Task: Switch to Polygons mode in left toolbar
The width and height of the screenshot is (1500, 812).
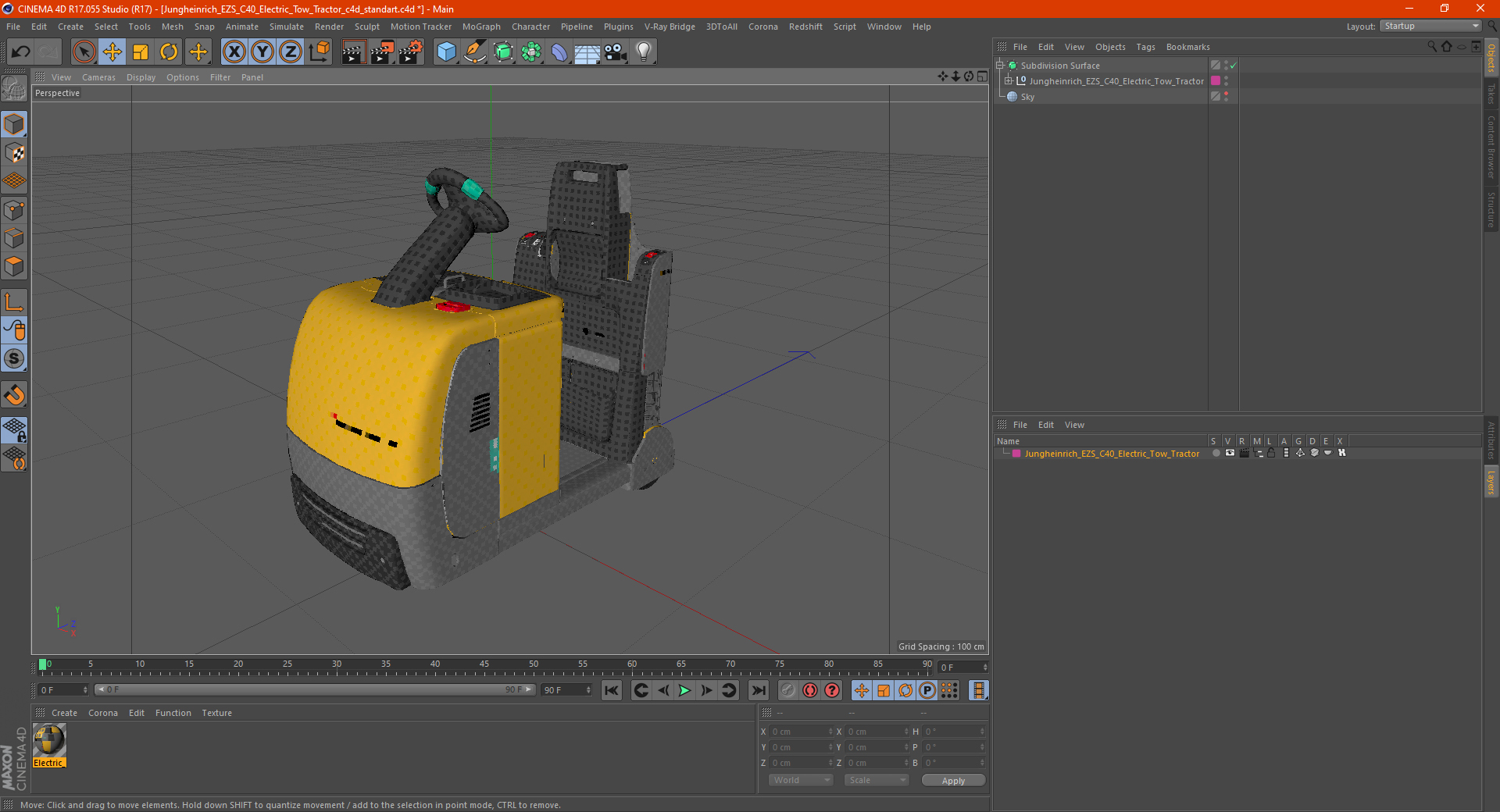Action: pyautogui.click(x=14, y=266)
